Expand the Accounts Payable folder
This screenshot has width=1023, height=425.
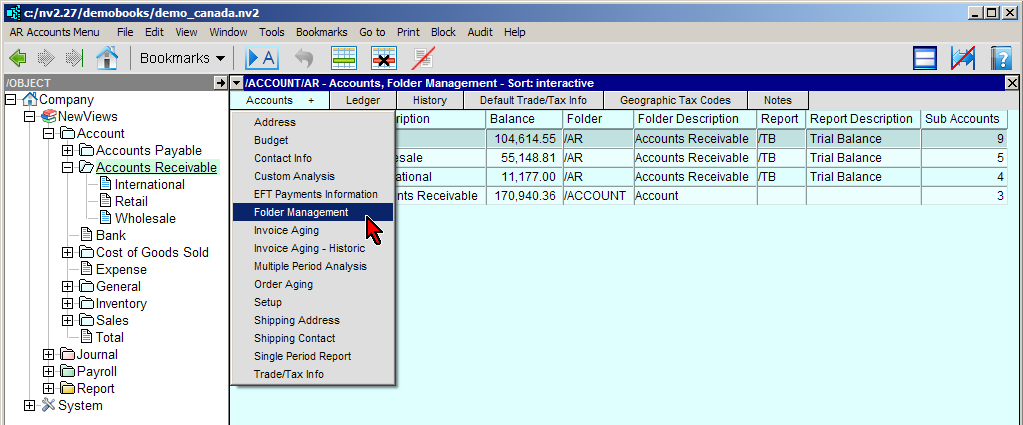68,151
